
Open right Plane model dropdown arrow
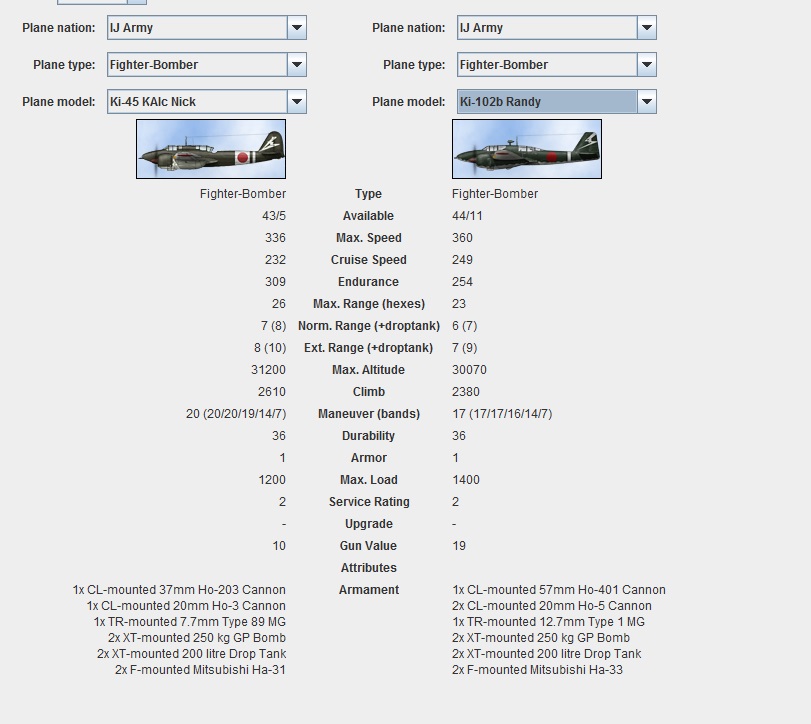coord(647,101)
